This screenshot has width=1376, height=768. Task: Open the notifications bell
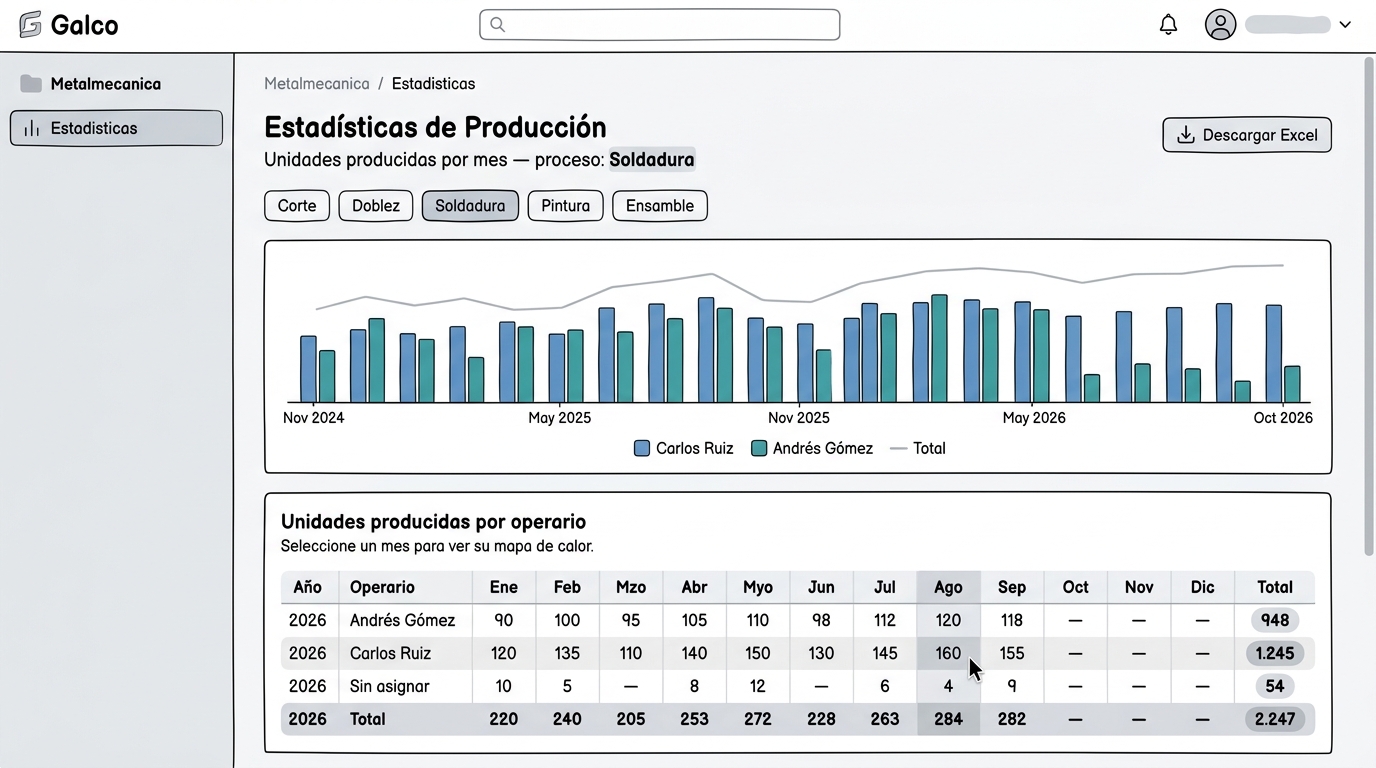click(x=1168, y=24)
